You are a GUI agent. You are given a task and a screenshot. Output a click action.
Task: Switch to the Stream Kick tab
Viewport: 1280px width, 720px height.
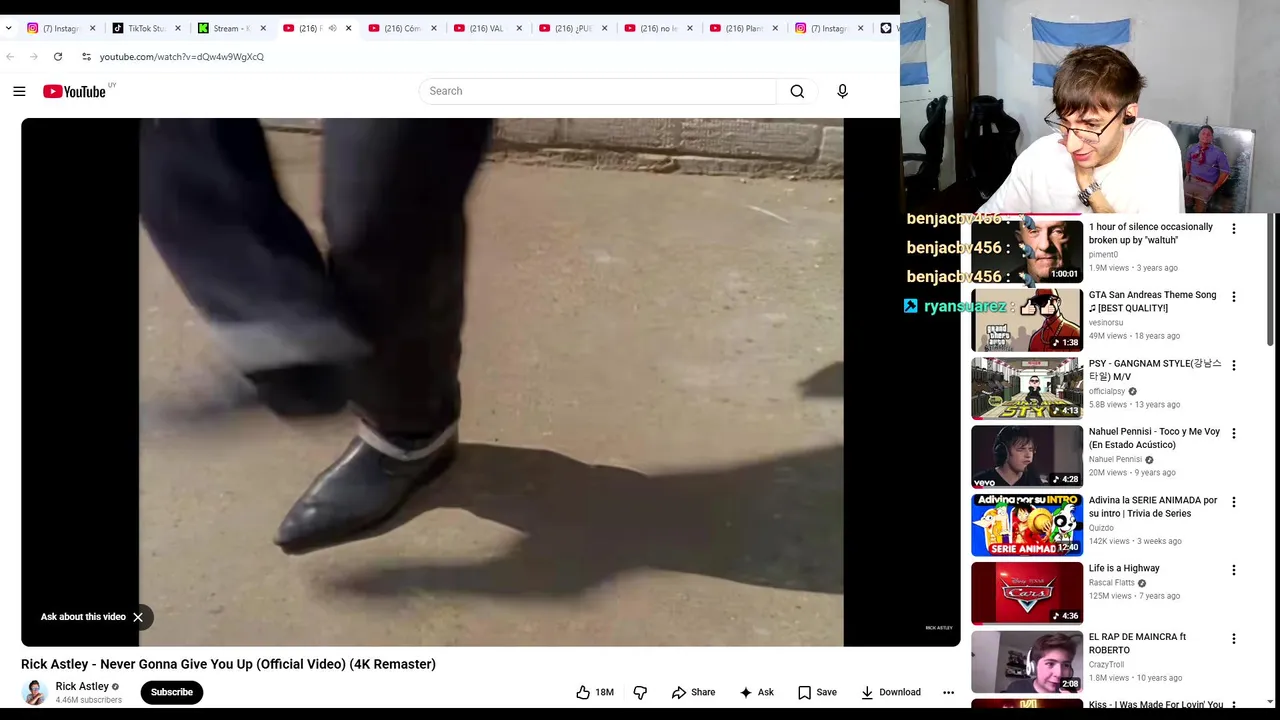[x=230, y=28]
